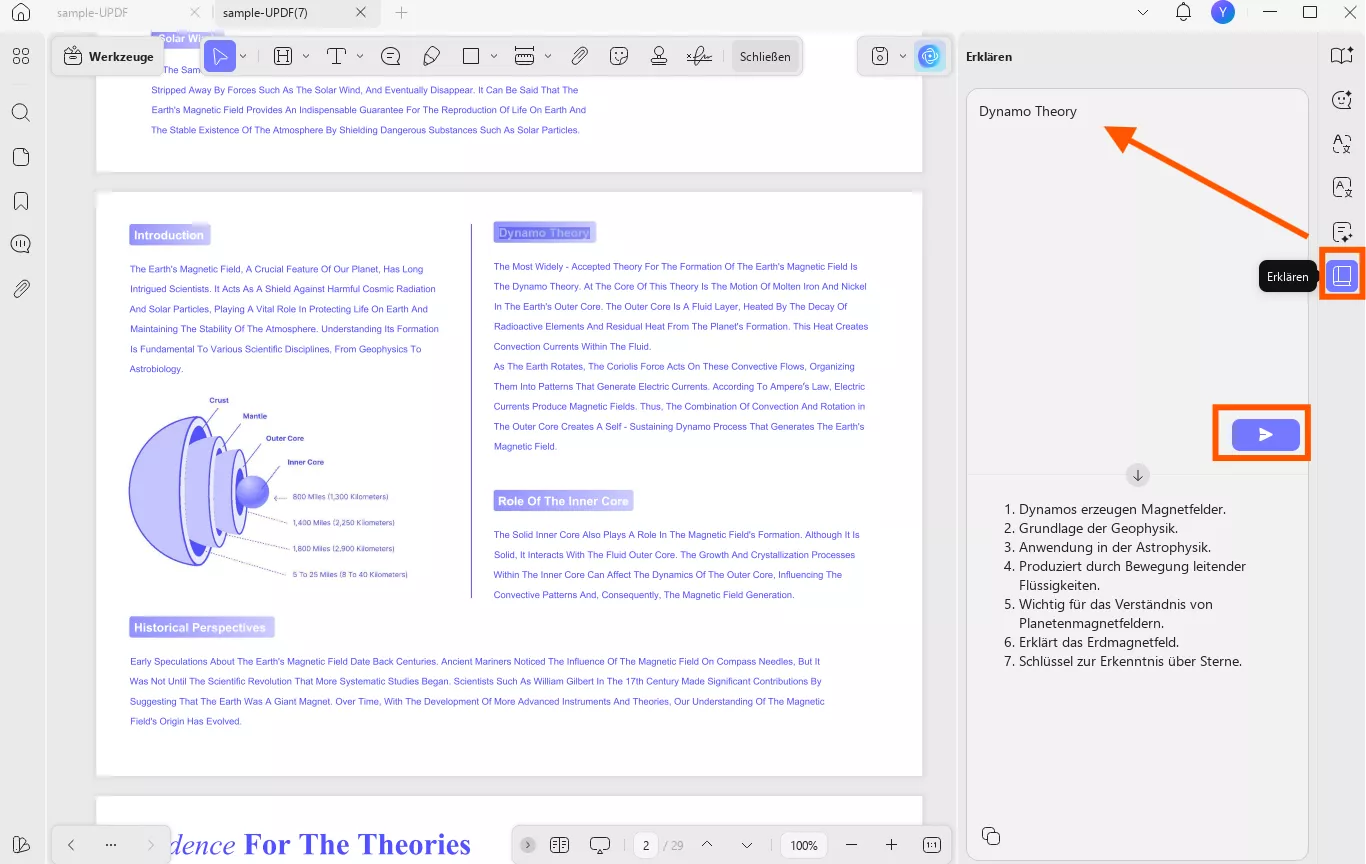Expand the rectangle shape dropdown
Screen dimensions: 1366x864
click(x=494, y=57)
